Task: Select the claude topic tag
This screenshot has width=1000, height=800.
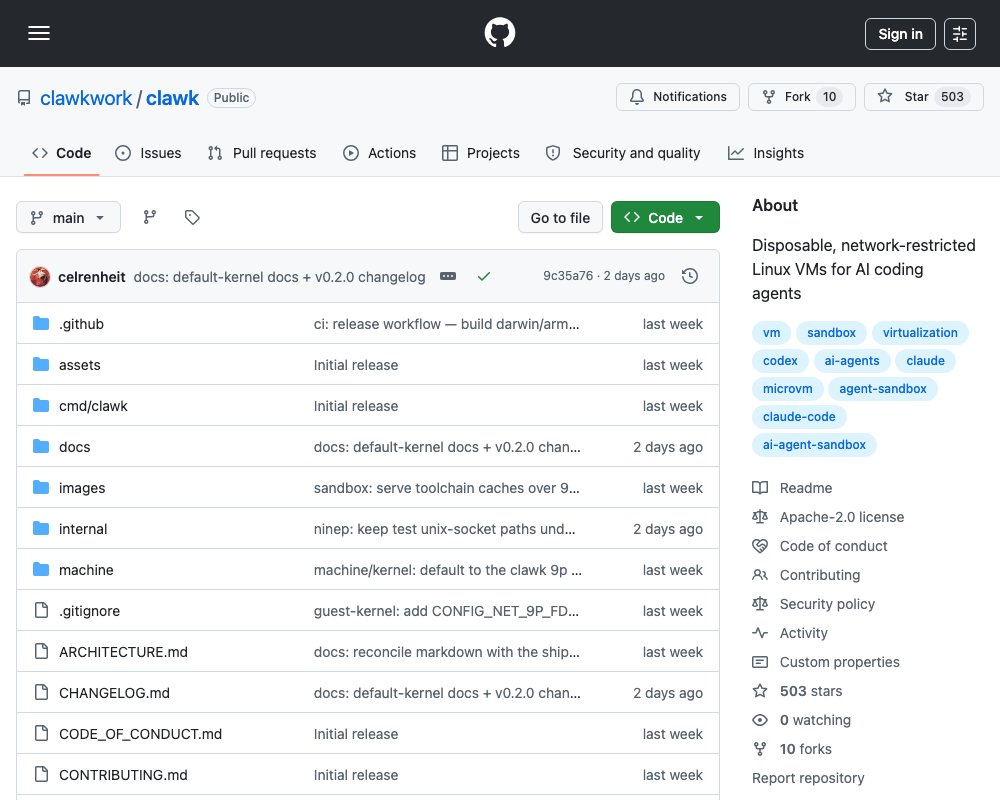Action: point(925,361)
